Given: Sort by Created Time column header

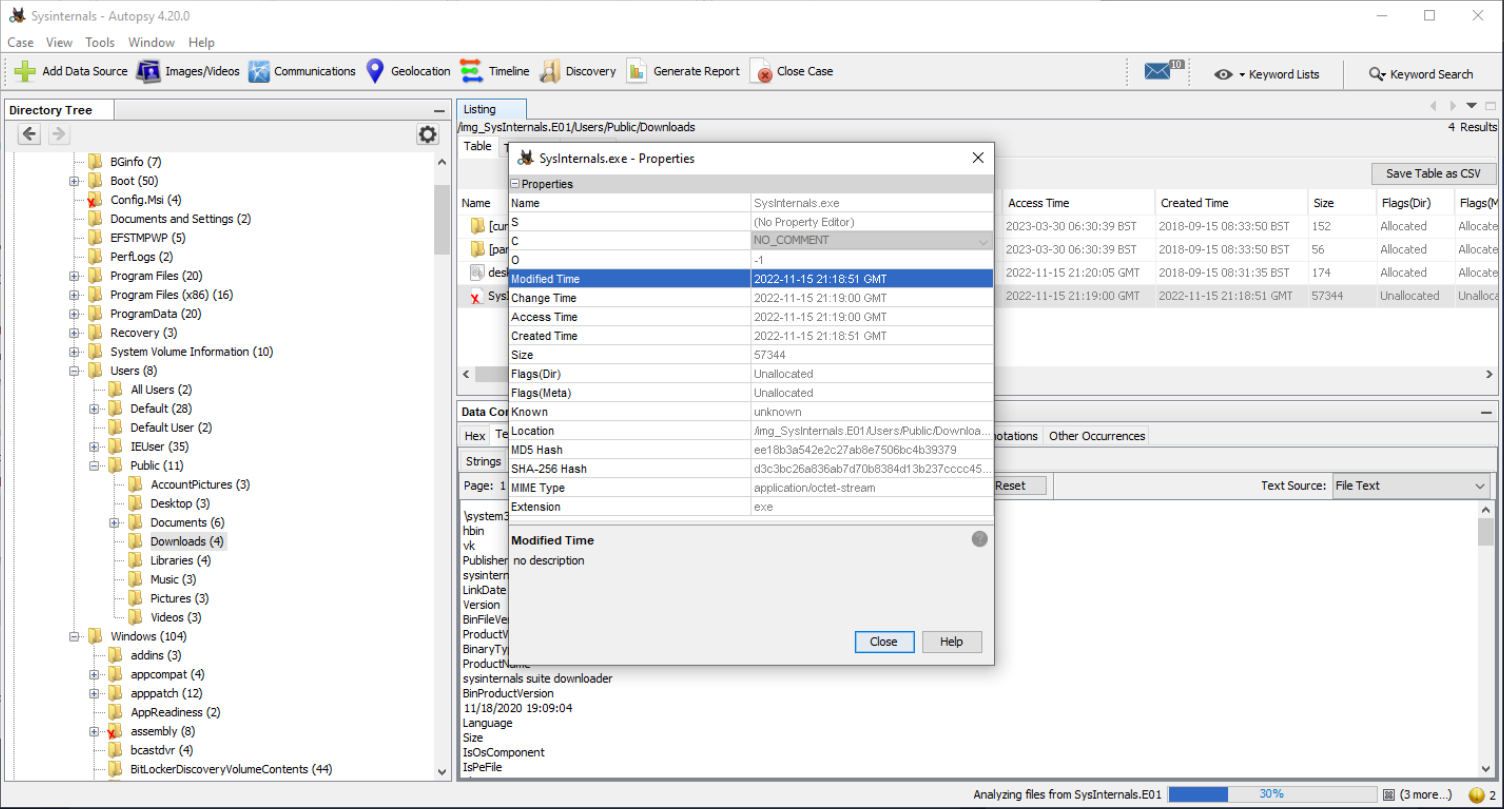Looking at the screenshot, I should pos(1231,203).
